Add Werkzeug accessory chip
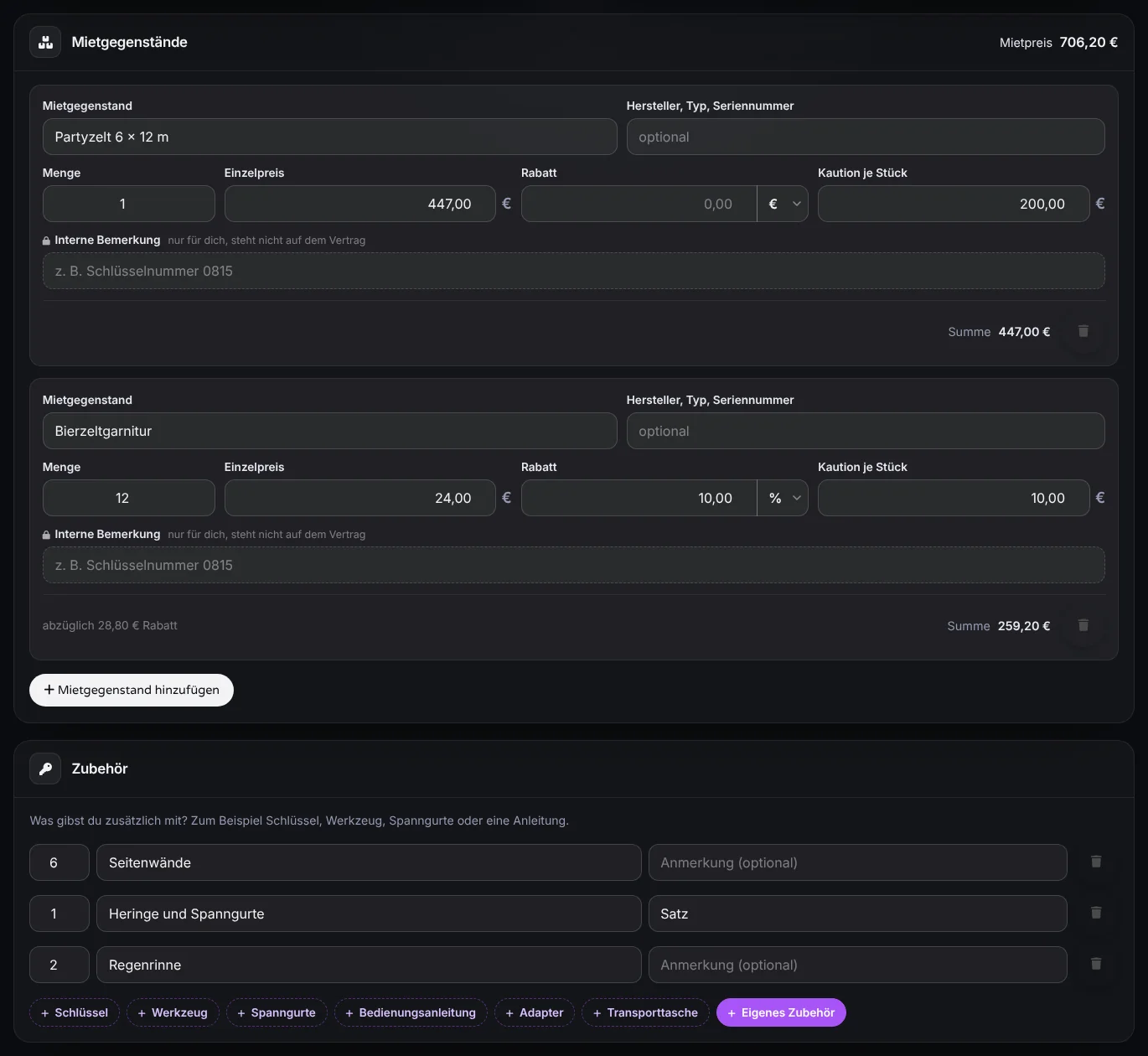This screenshot has height=1056, width=1148. click(173, 1012)
